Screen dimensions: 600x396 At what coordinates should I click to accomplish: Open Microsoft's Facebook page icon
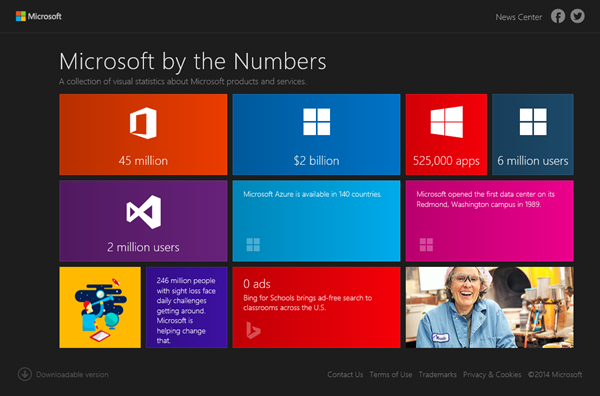click(558, 16)
